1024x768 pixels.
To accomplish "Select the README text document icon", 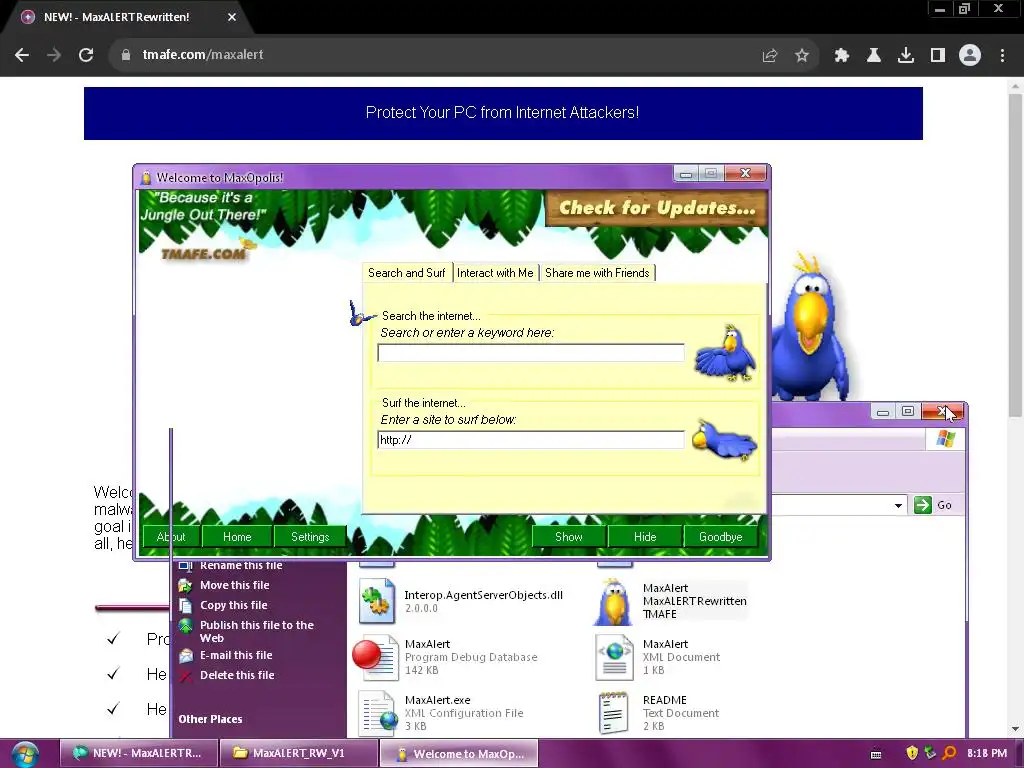I will 614,713.
